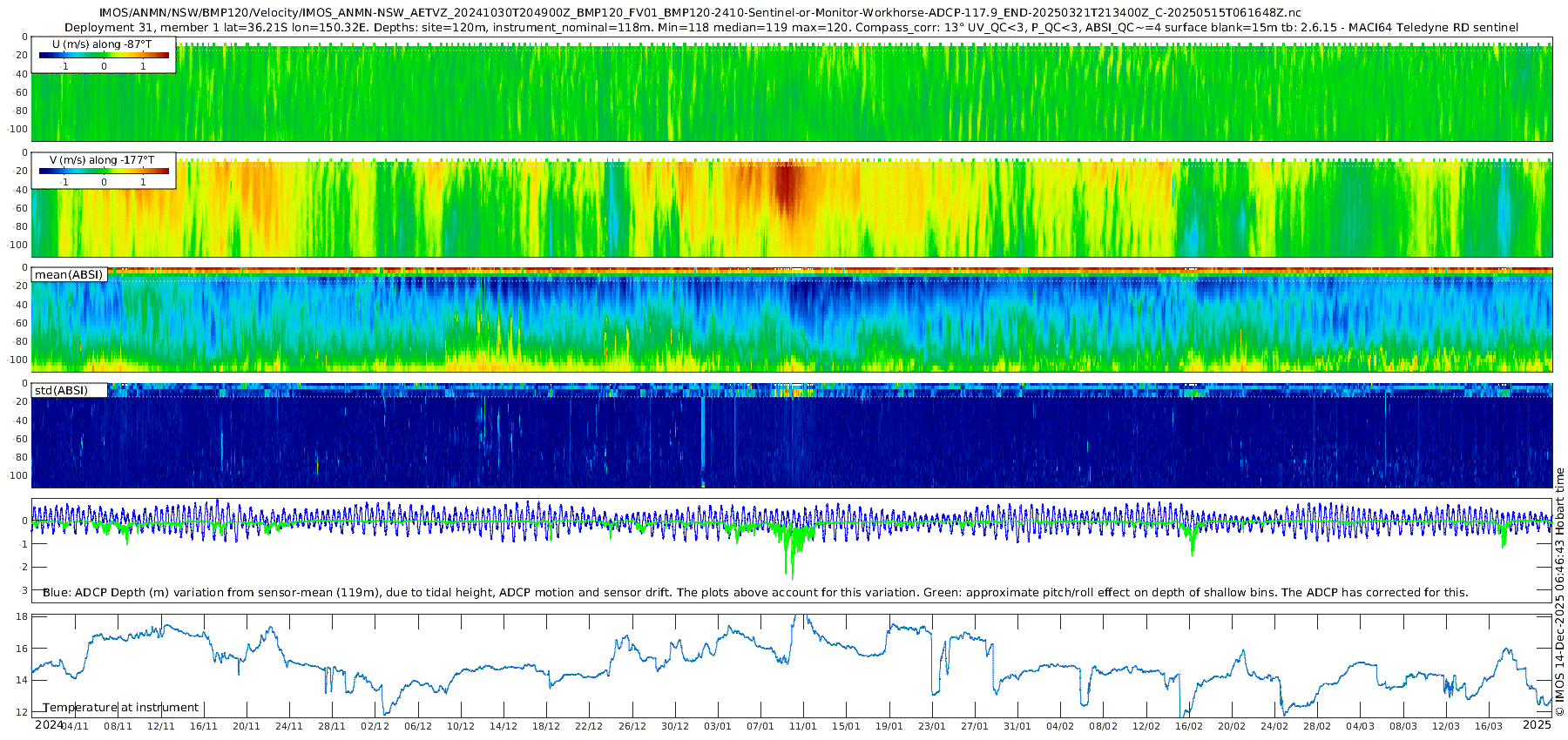This screenshot has height=740, width=1568.
Task: Click the U velocity colorbar legend
Action: tap(104, 55)
